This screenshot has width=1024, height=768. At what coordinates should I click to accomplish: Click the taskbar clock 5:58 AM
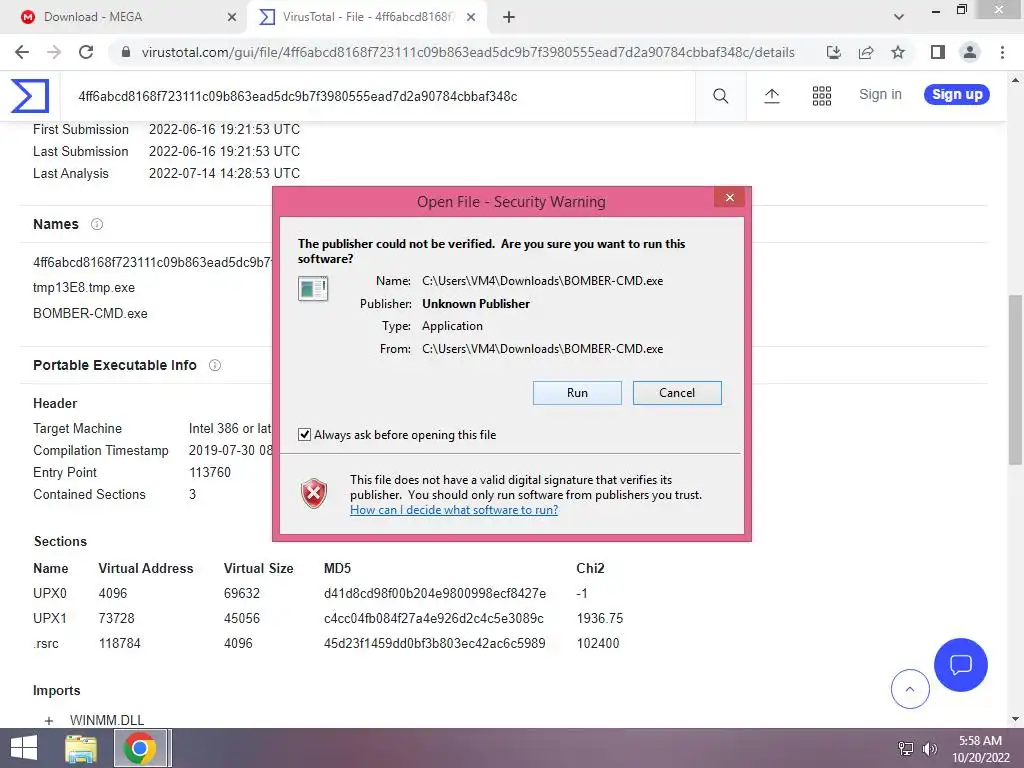980,741
